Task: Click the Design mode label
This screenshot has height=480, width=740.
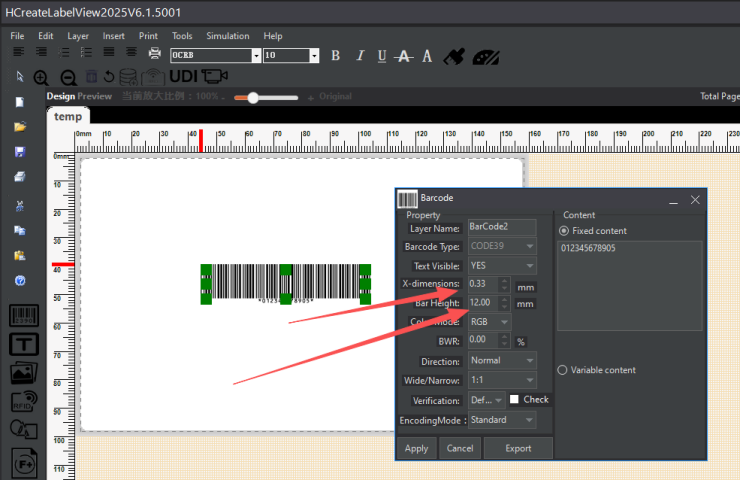Action: tap(61, 96)
